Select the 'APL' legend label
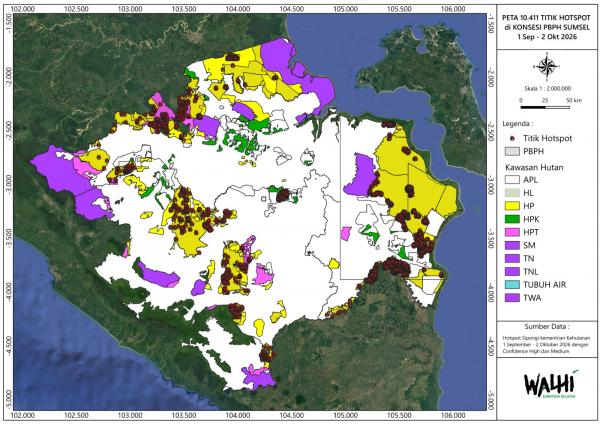Image resolution: width=600 pixels, height=424 pixels. 530,179
